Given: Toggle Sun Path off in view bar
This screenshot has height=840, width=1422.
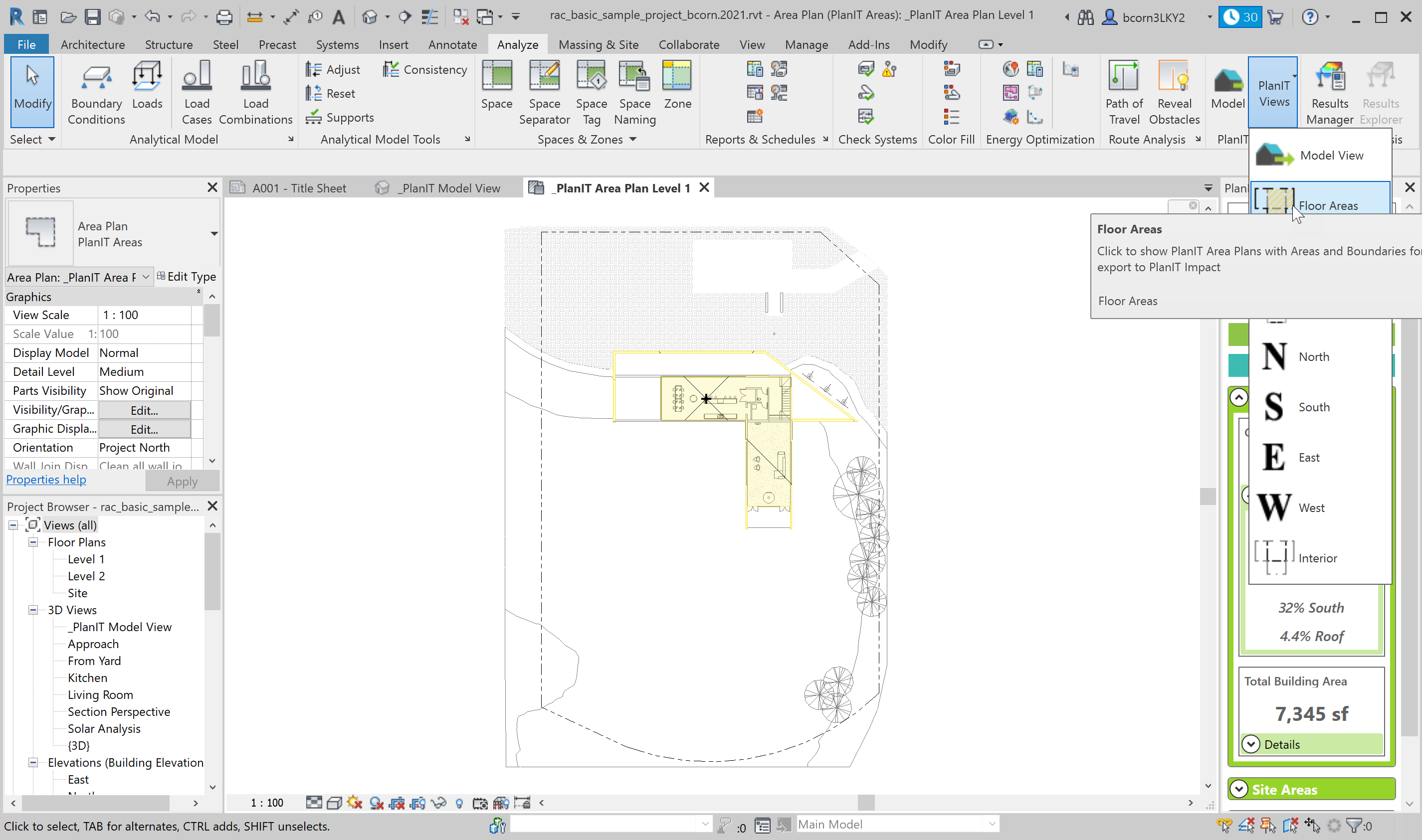Looking at the screenshot, I should coord(355,803).
